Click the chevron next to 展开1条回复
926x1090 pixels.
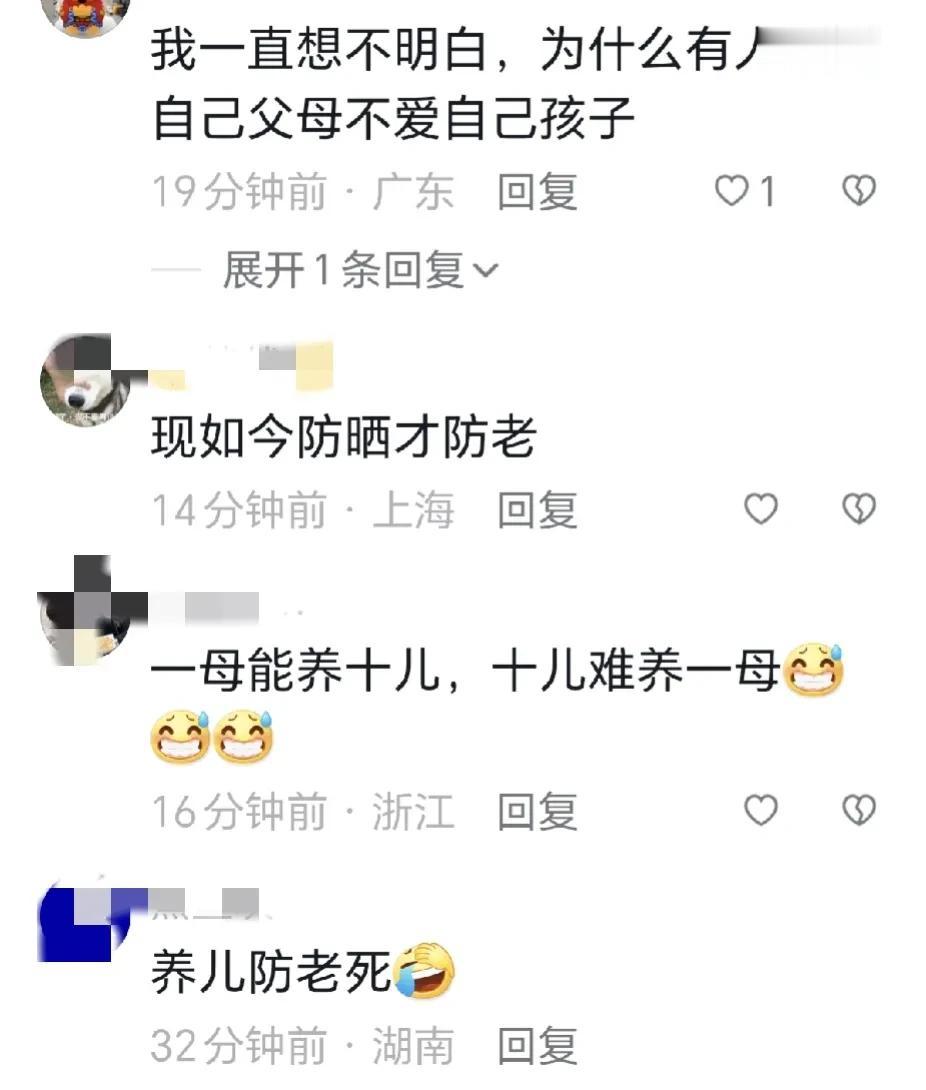tap(485, 270)
